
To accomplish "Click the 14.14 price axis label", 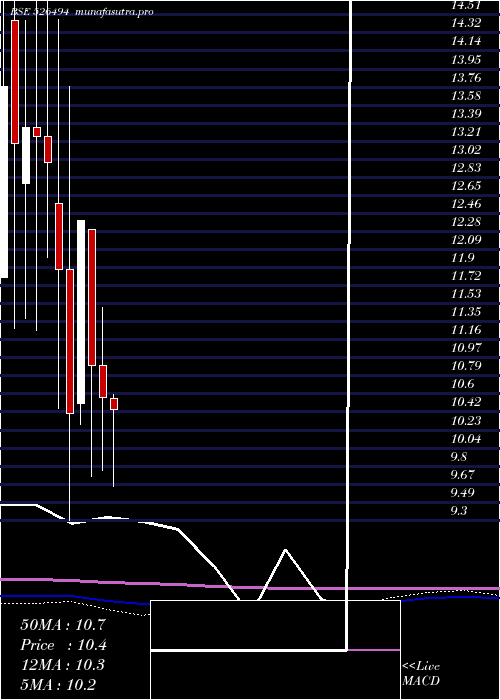I will [466, 42].
